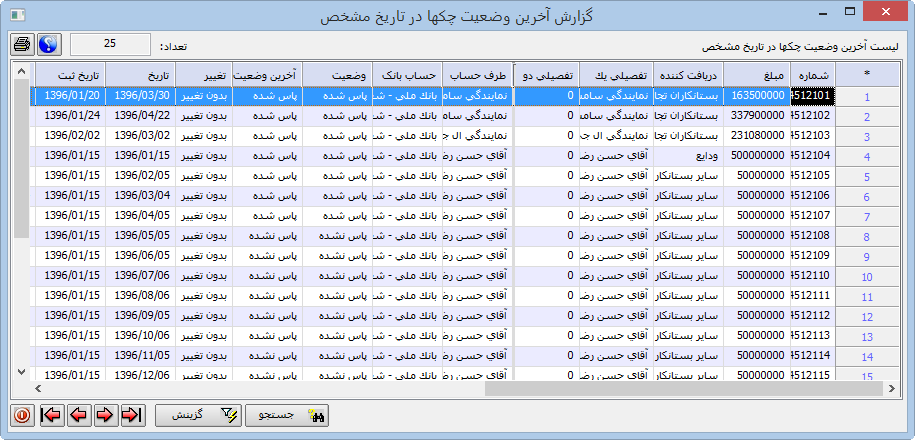The height and width of the screenshot is (440, 915).
Task: Click the جستجو search button
Action: pos(287,415)
